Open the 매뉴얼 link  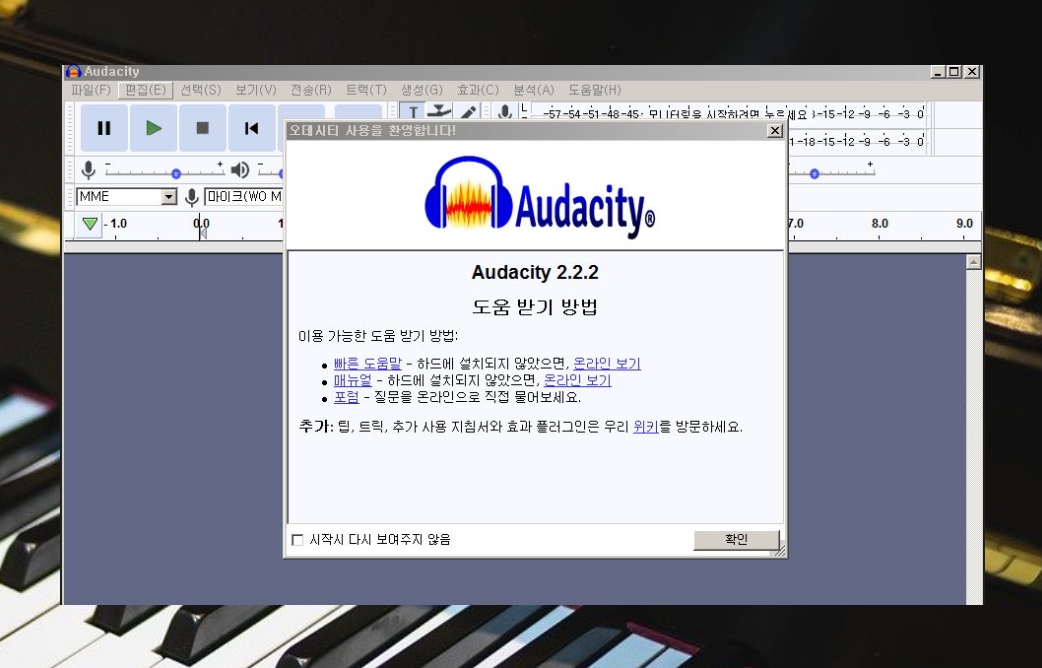[x=353, y=380]
